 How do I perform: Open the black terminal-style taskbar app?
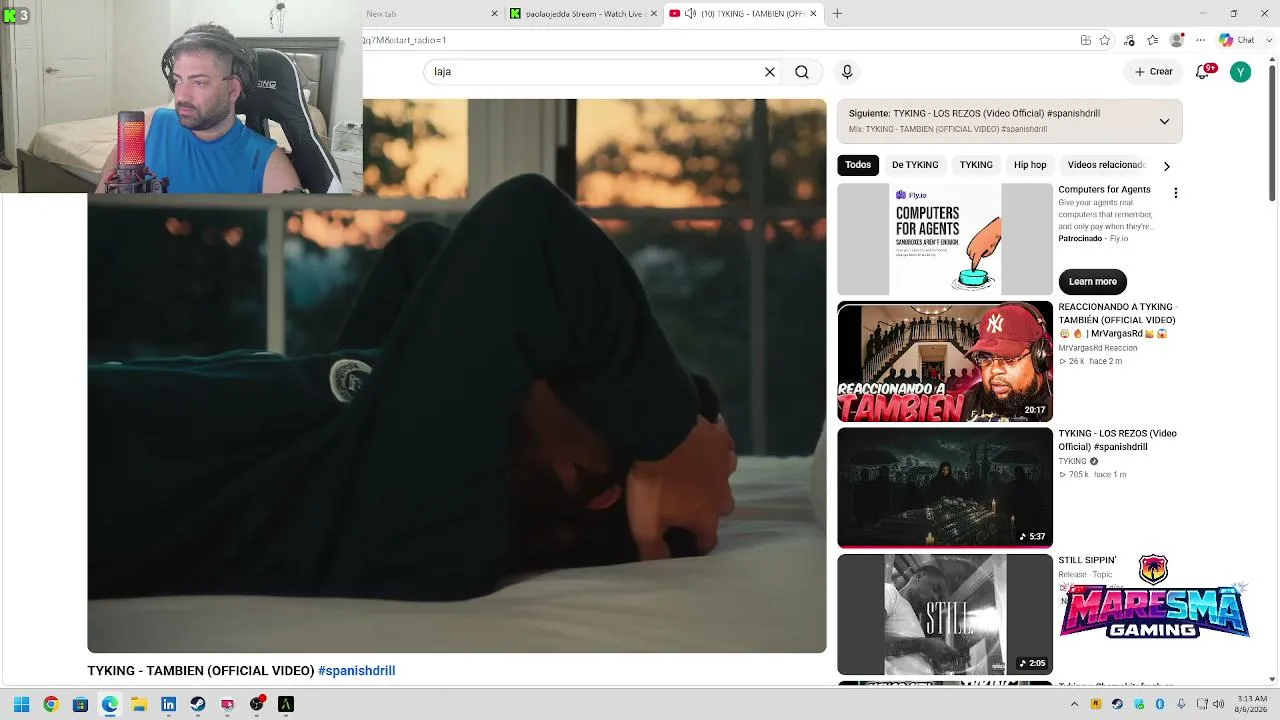point(286,704)
